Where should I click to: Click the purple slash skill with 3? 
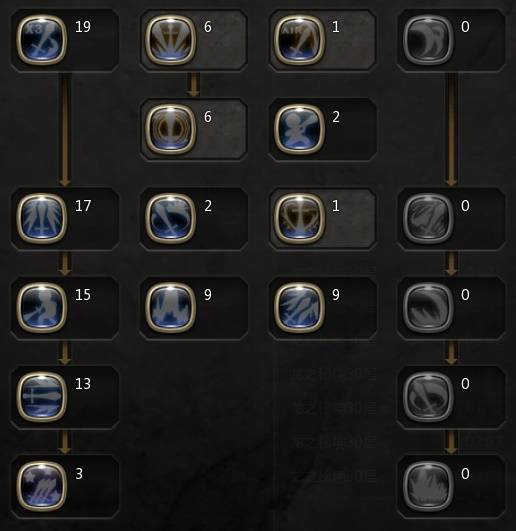(42, 486)
